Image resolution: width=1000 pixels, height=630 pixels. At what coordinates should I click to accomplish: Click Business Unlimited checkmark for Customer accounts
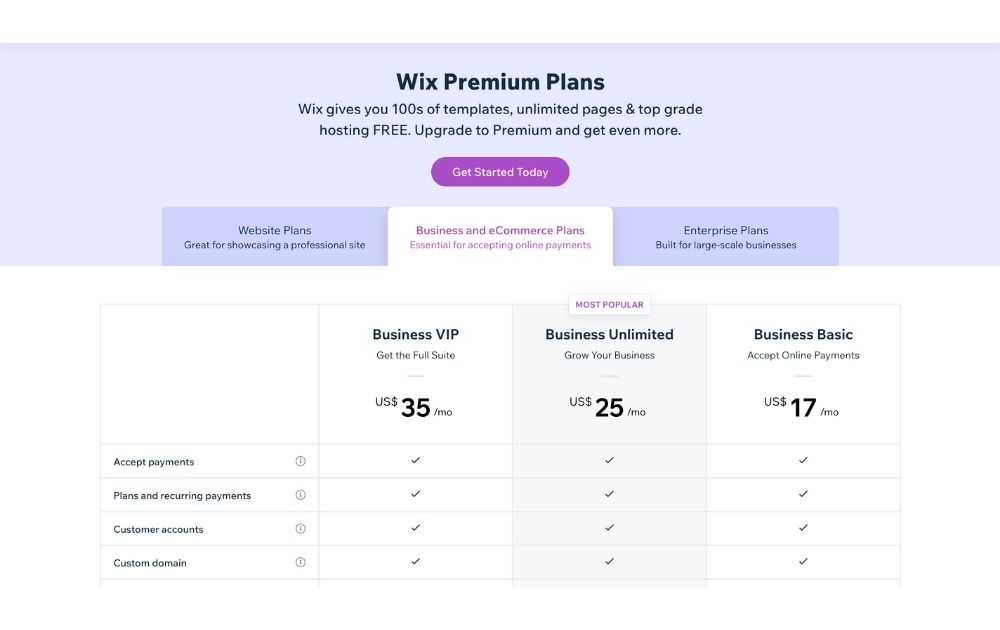(609, 527)
